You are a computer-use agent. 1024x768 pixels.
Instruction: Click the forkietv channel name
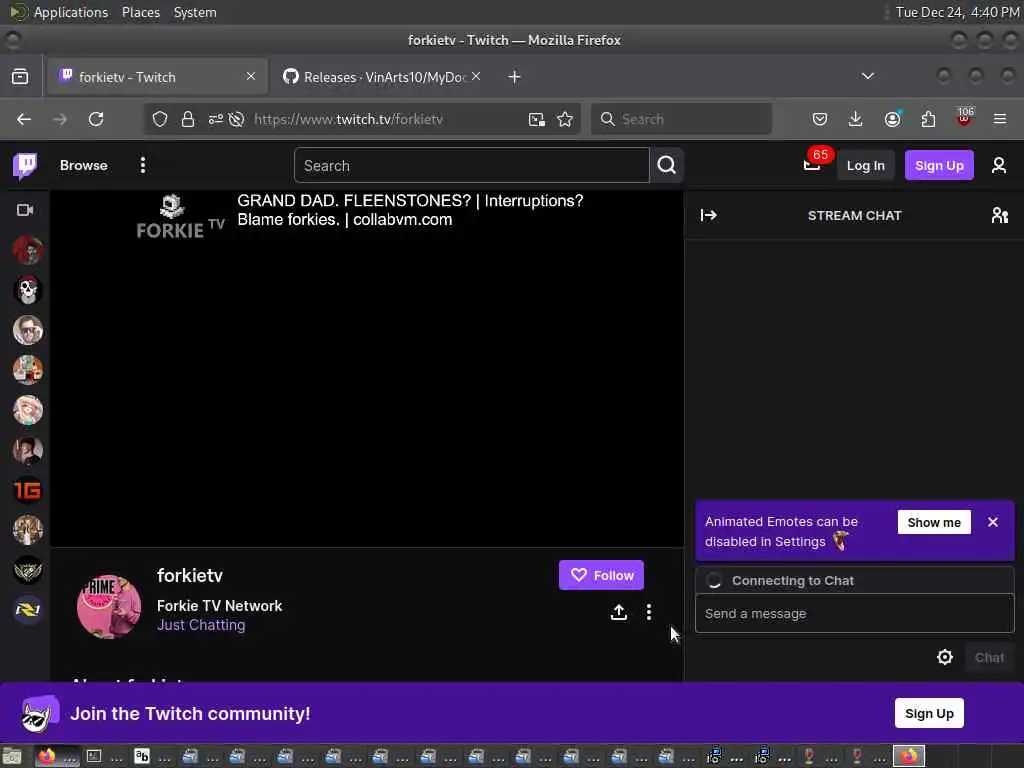click(190, 575)
